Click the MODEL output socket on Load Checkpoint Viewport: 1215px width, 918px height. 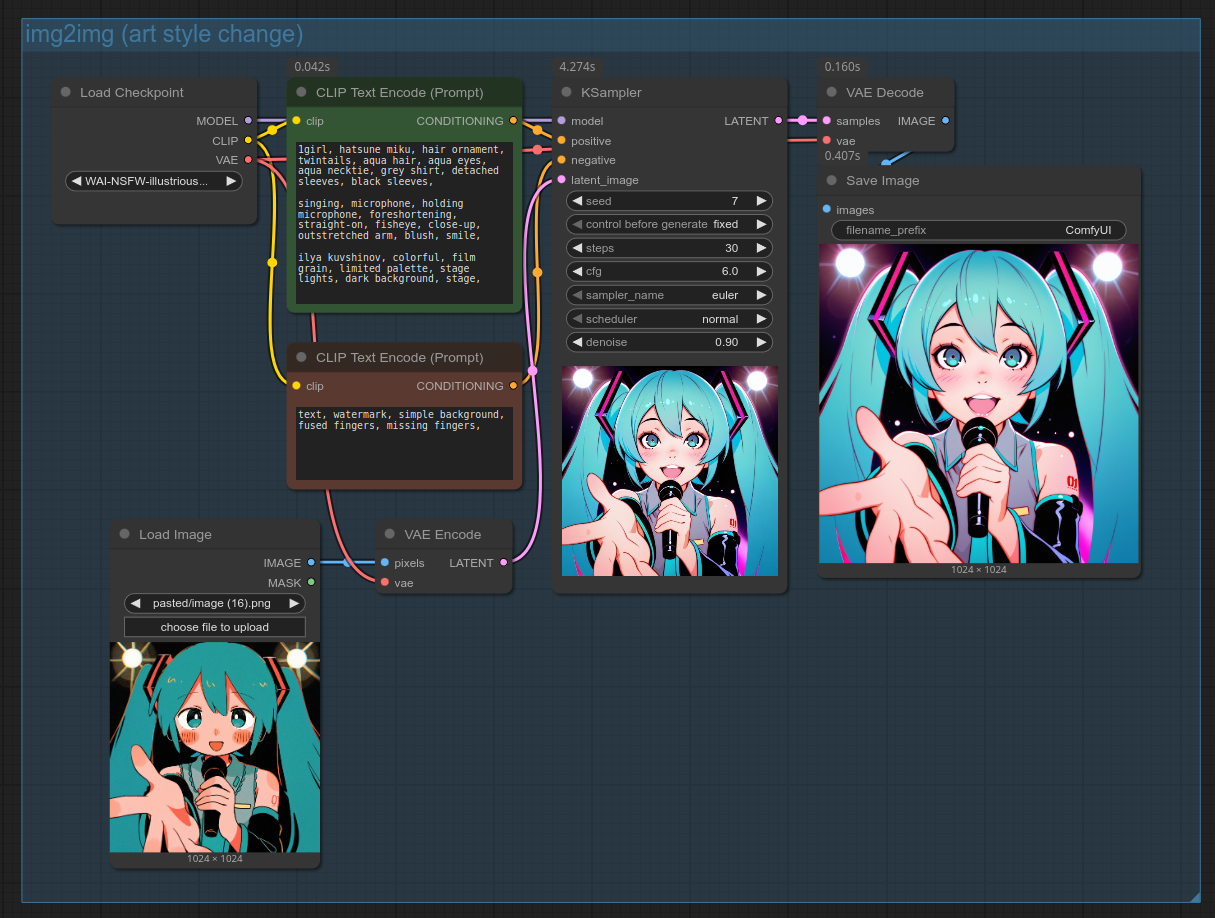249,121
